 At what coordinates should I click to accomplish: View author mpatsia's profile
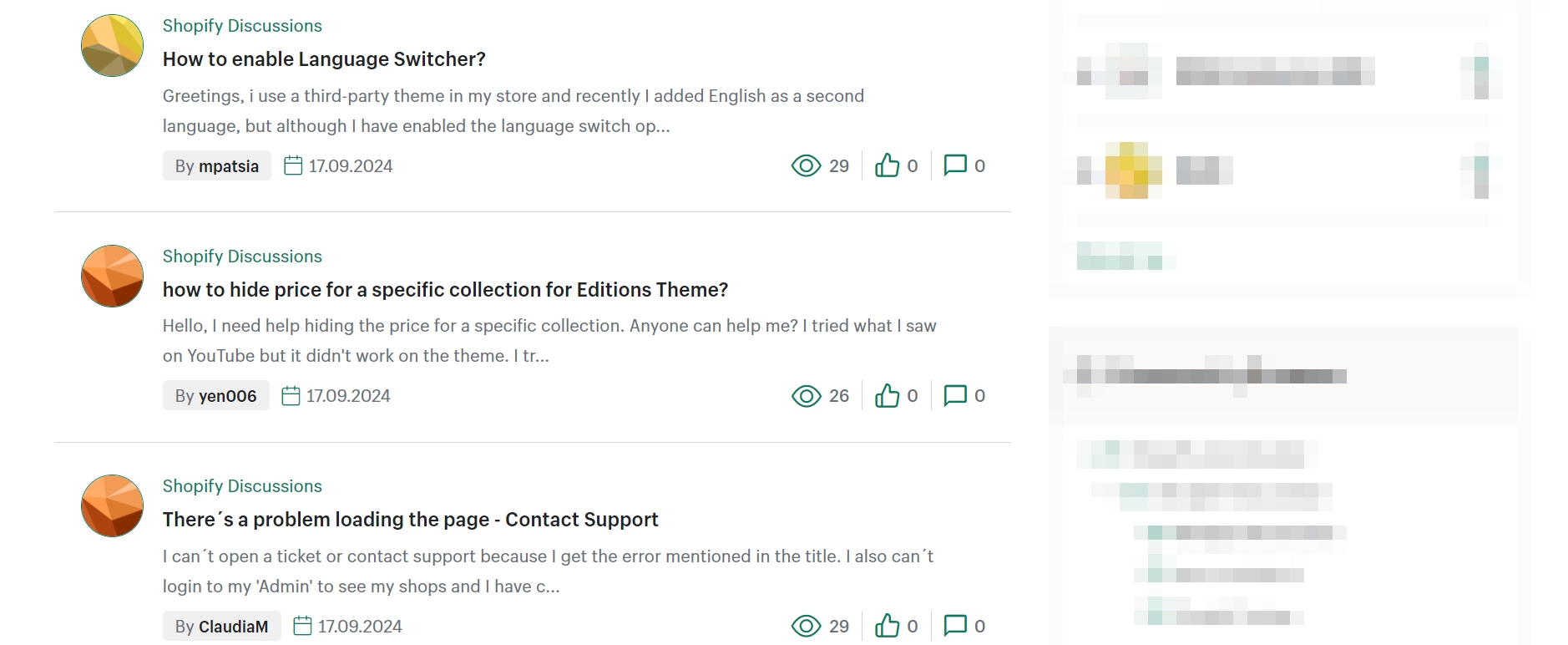pos(228,166)
